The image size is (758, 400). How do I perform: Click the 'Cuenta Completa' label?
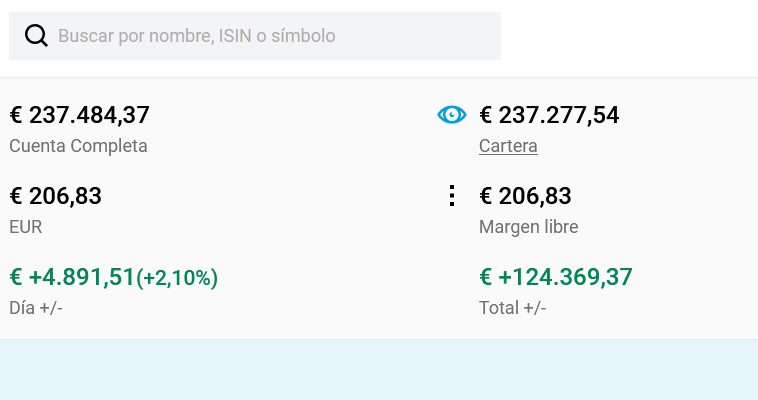[x=78, y=146]
